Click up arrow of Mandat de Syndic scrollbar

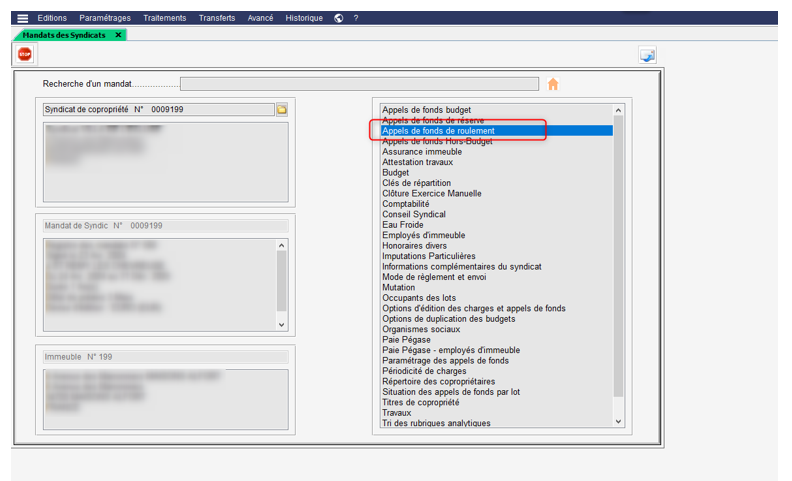(x=281, y=245)
